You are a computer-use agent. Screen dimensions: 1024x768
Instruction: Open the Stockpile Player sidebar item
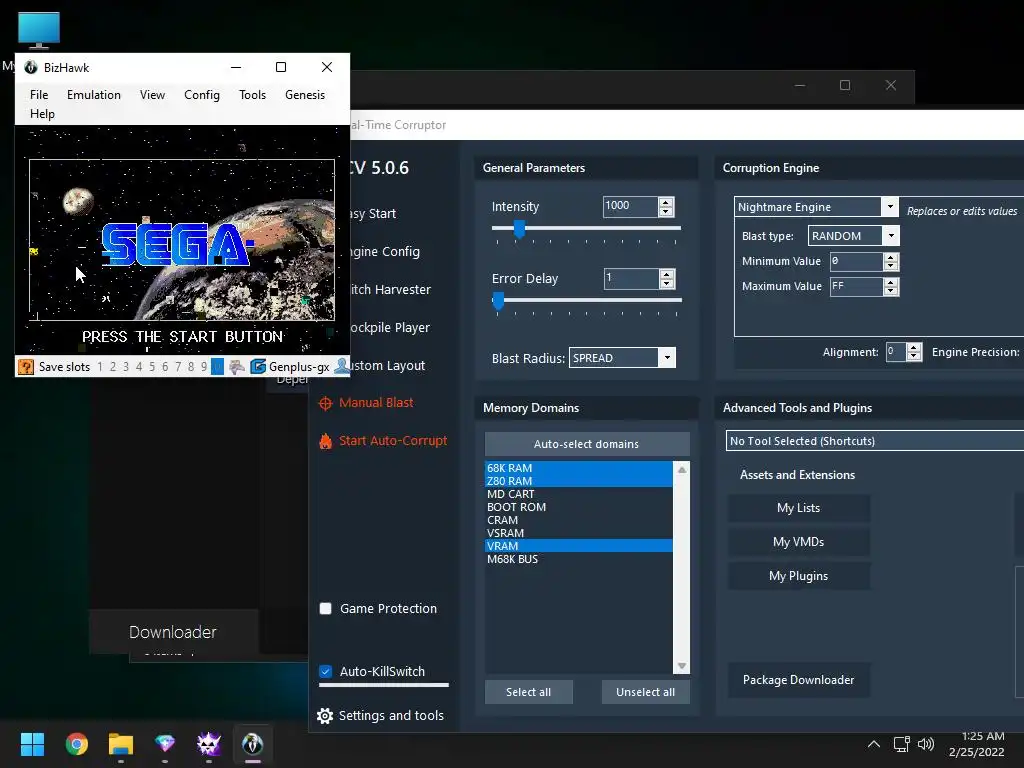[x=389, y=327]
